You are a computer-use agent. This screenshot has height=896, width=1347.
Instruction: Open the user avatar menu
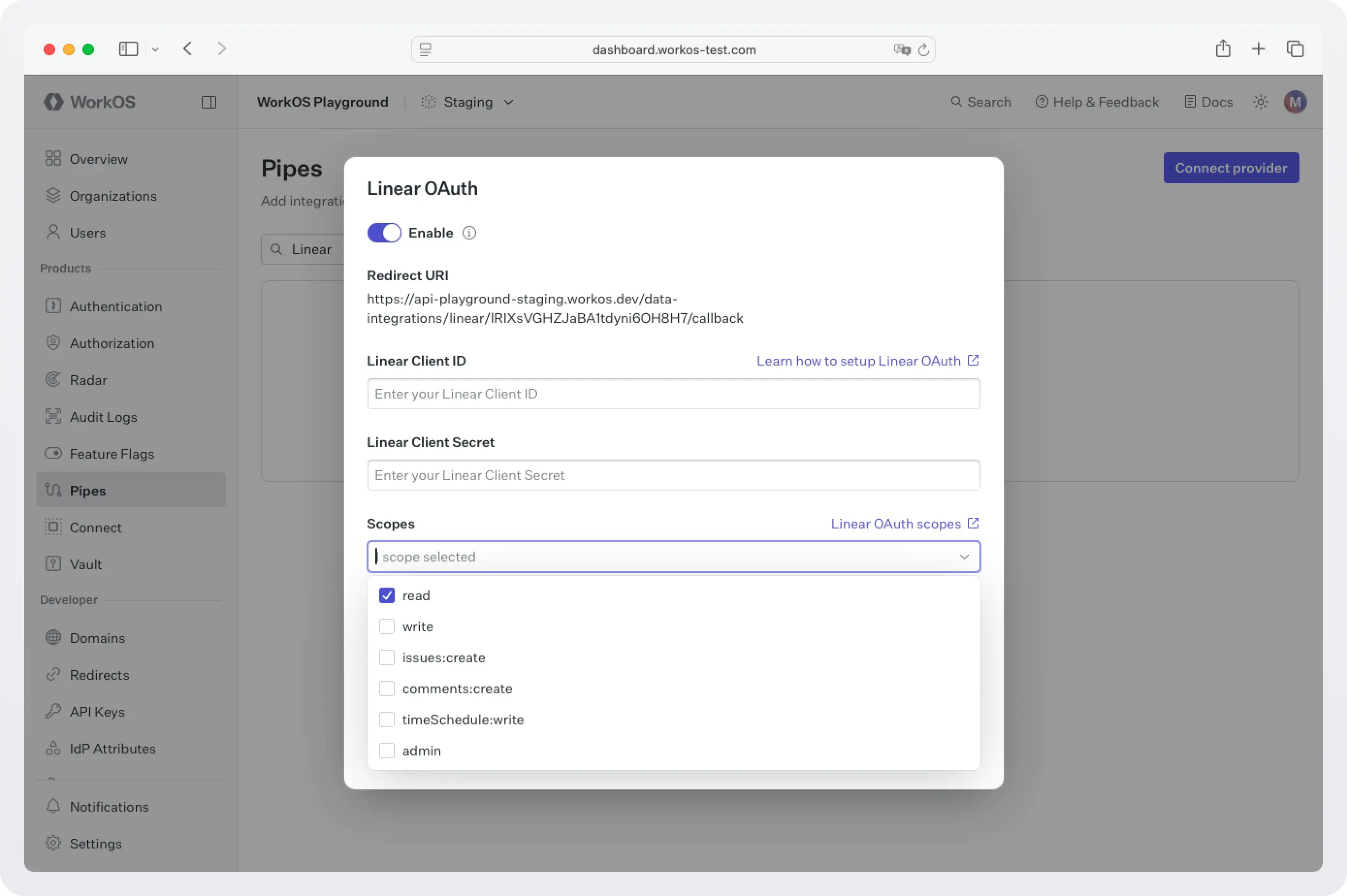click(1295, 102)
